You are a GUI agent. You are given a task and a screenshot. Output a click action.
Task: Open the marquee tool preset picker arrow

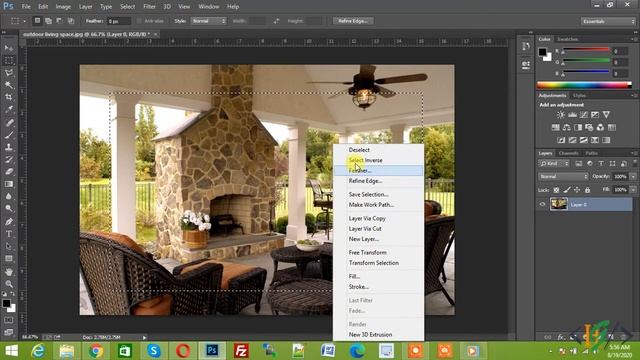click(24, 21)
